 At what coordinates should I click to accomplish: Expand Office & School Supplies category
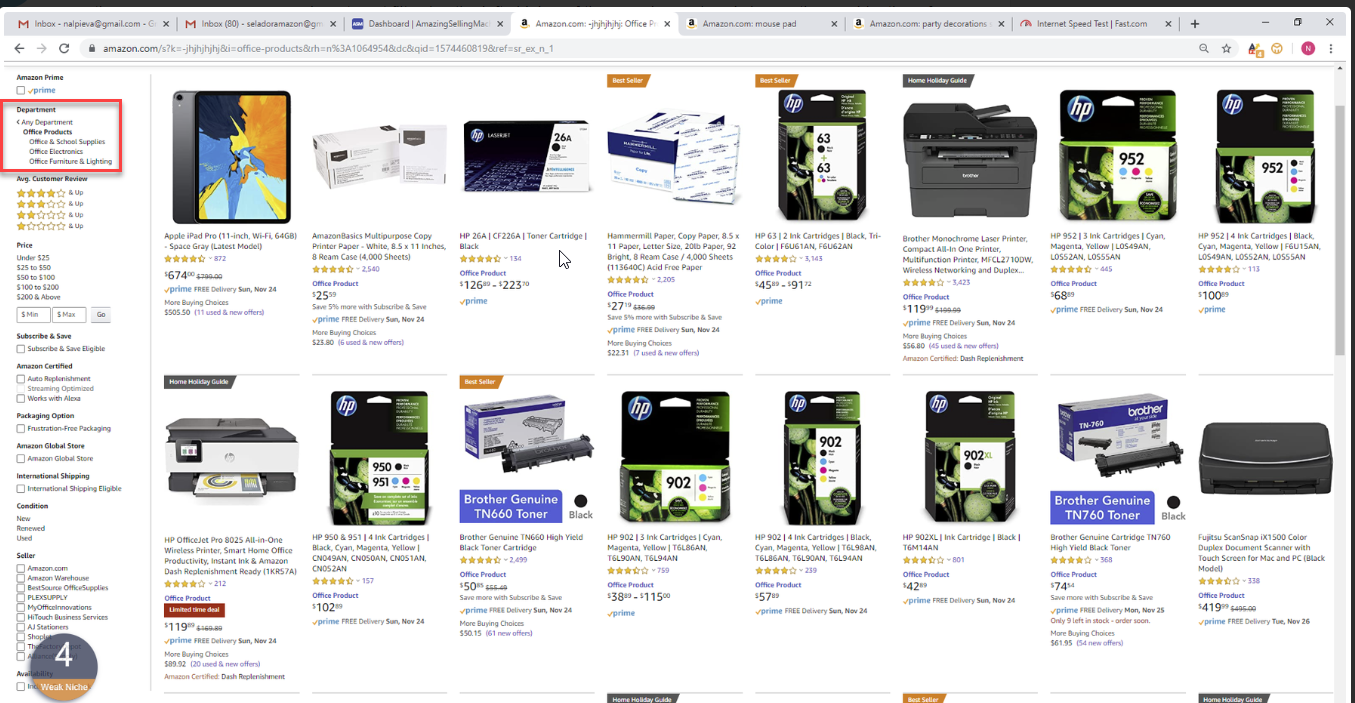67,142
